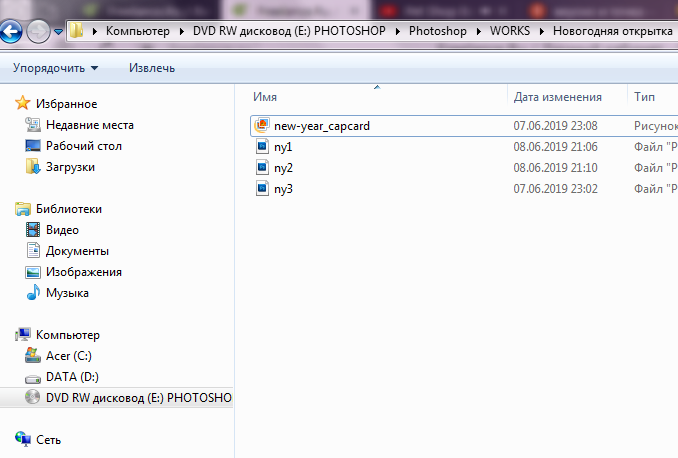The width and height of the screenshot is (678, 458).
Task: Open recent pages dropdown next to Forward
Action: (58, 32)
